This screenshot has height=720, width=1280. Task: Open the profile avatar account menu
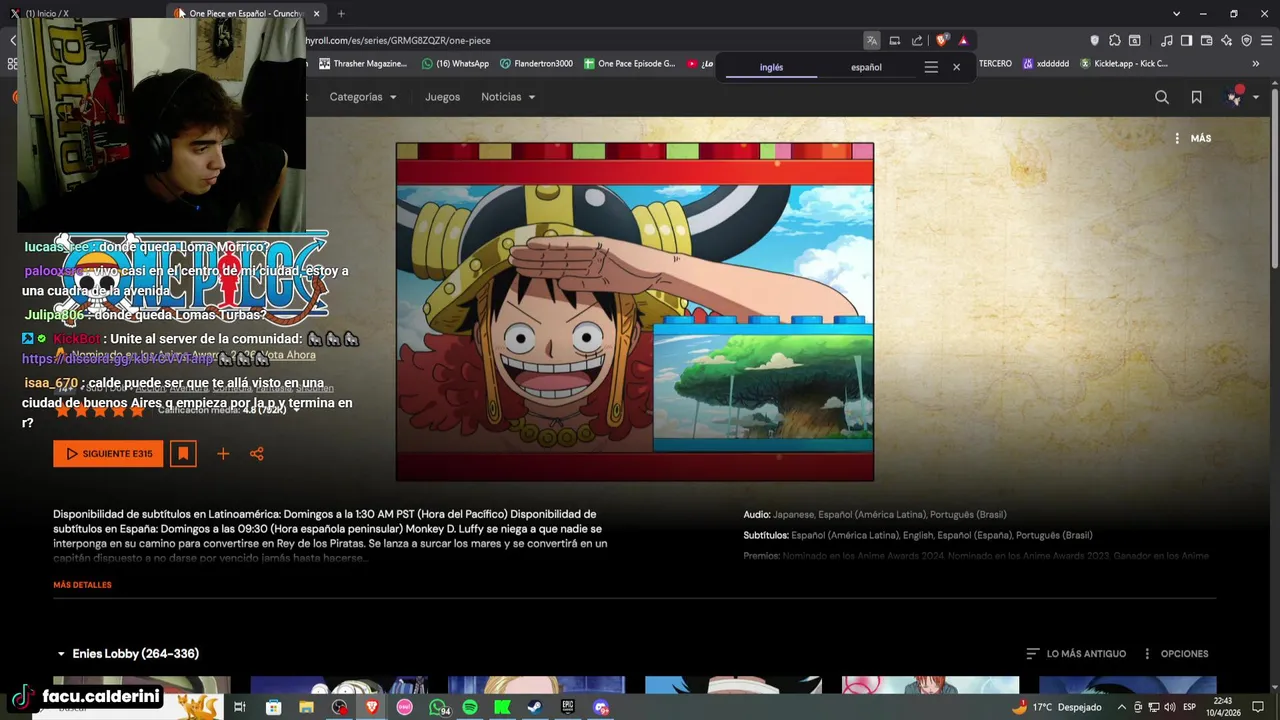tap(1241, 97)
